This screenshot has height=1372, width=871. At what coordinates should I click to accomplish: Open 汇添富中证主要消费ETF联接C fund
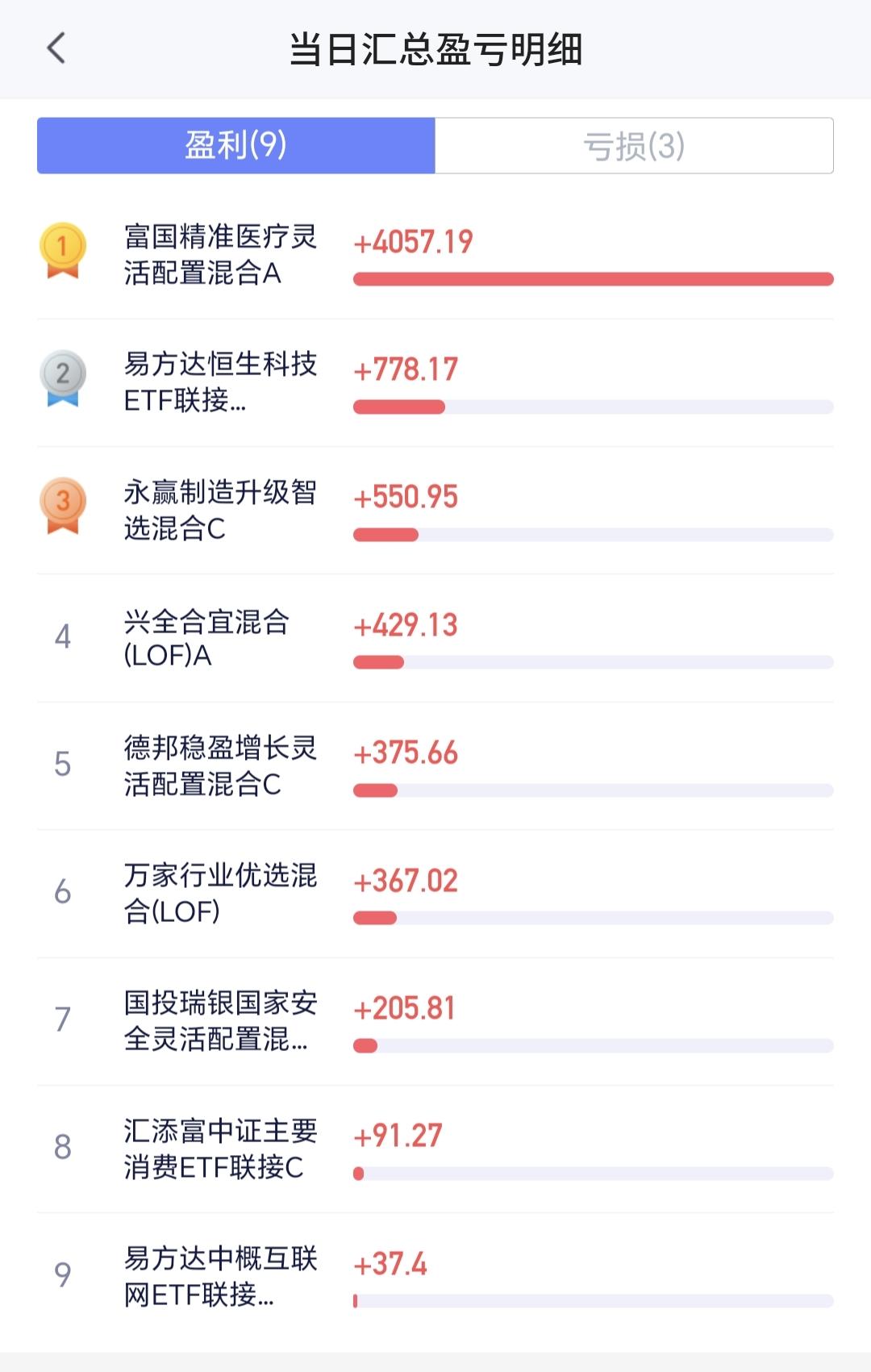435,1149
